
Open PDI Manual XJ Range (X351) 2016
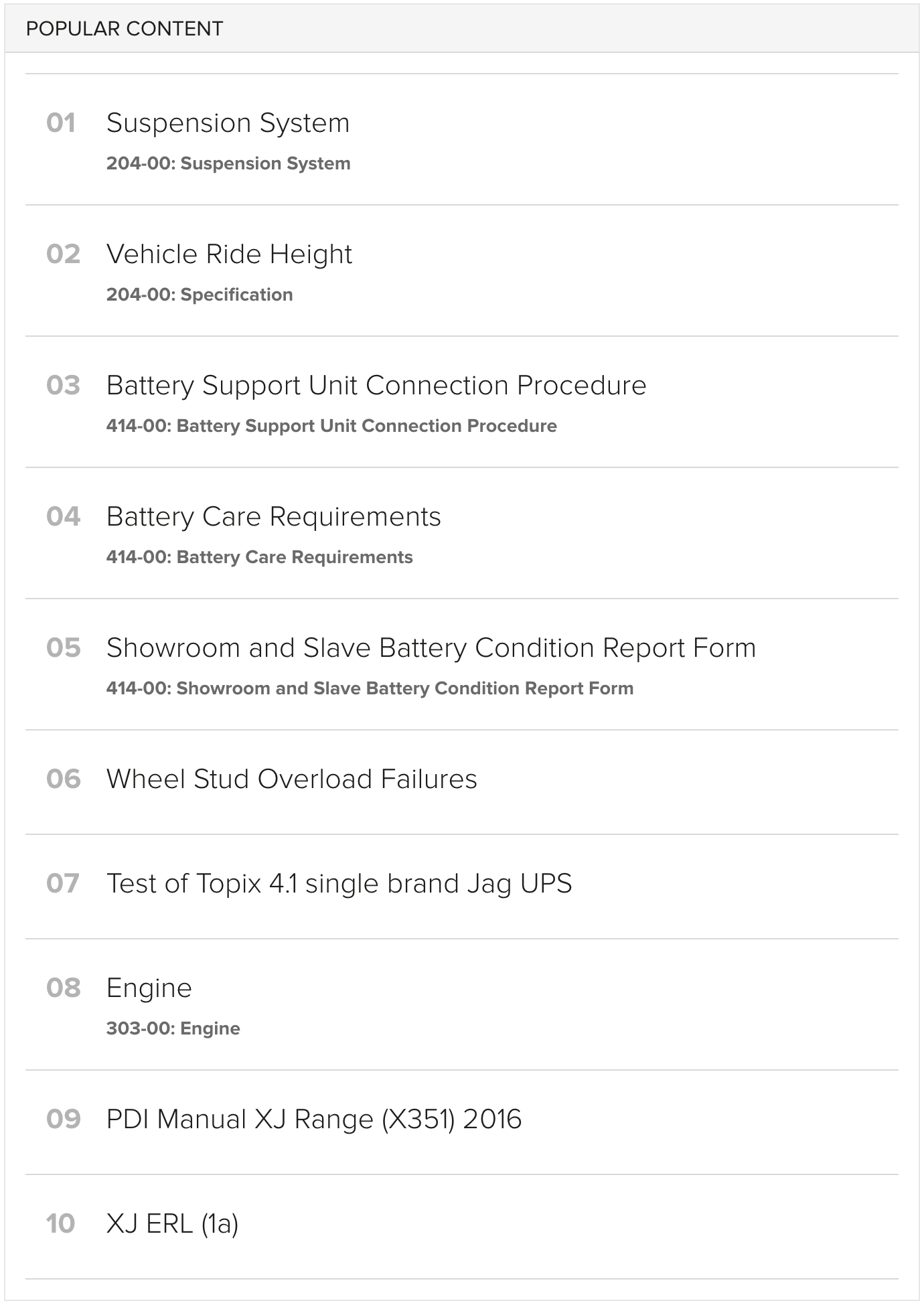[314, 1120]
